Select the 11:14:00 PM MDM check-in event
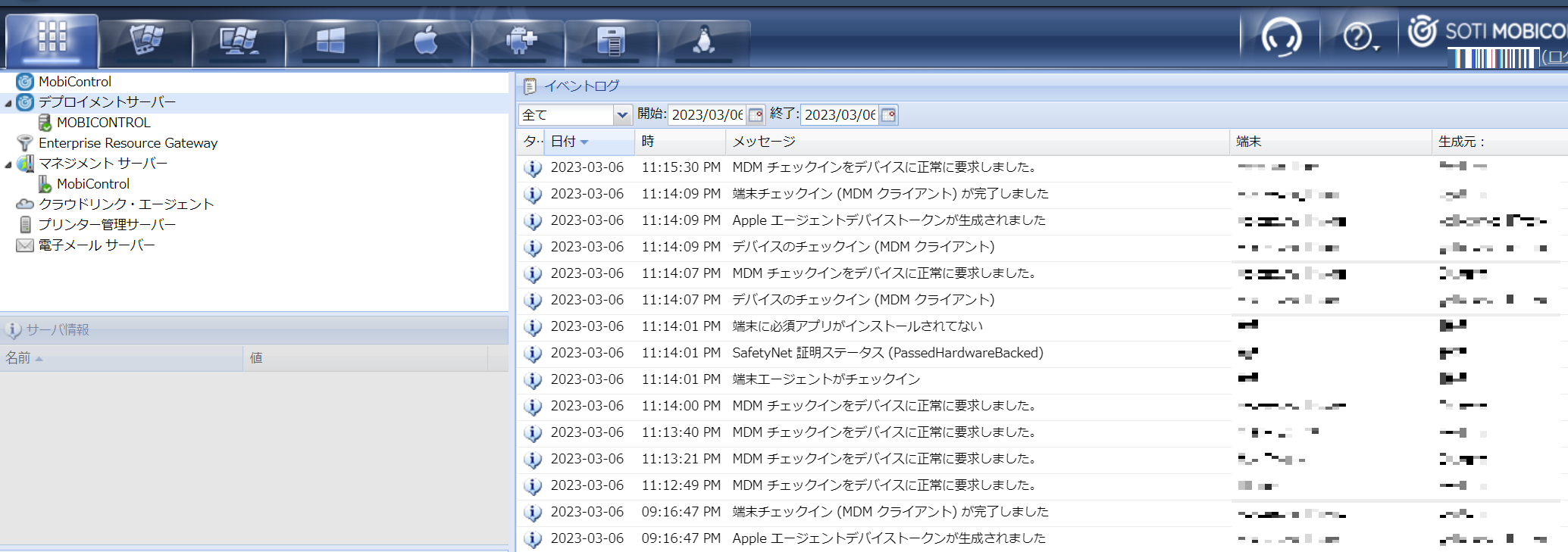 pos(1042,406)
